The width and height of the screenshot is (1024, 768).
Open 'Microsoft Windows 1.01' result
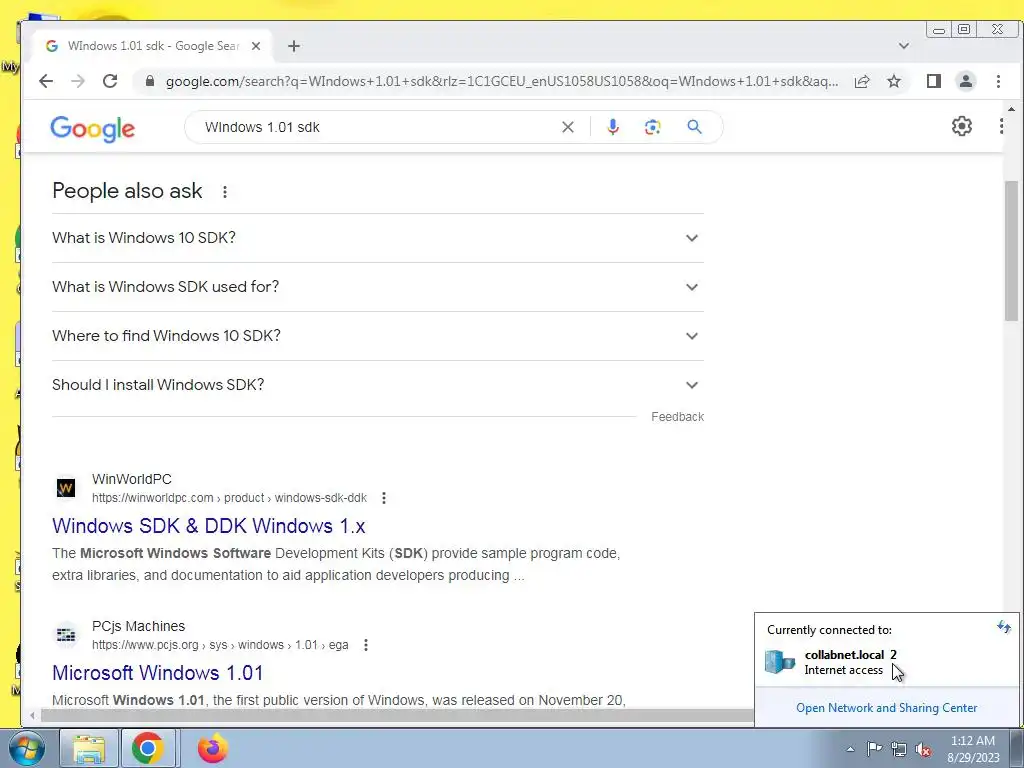[x=157, y=673]
